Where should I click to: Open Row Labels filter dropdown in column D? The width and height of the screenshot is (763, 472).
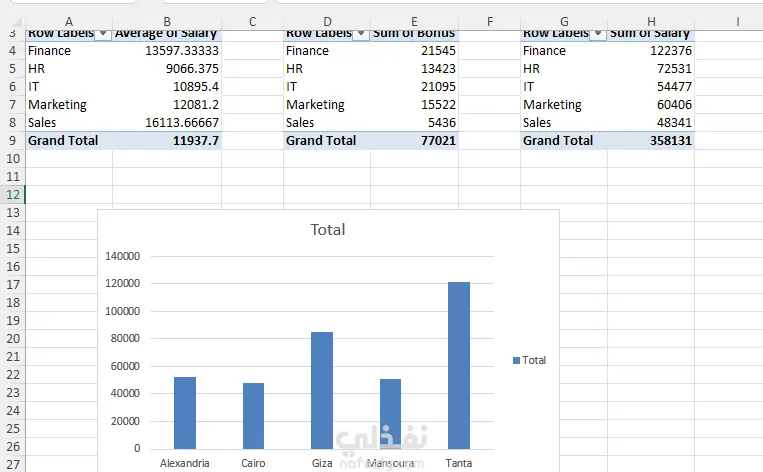[361, 34]
